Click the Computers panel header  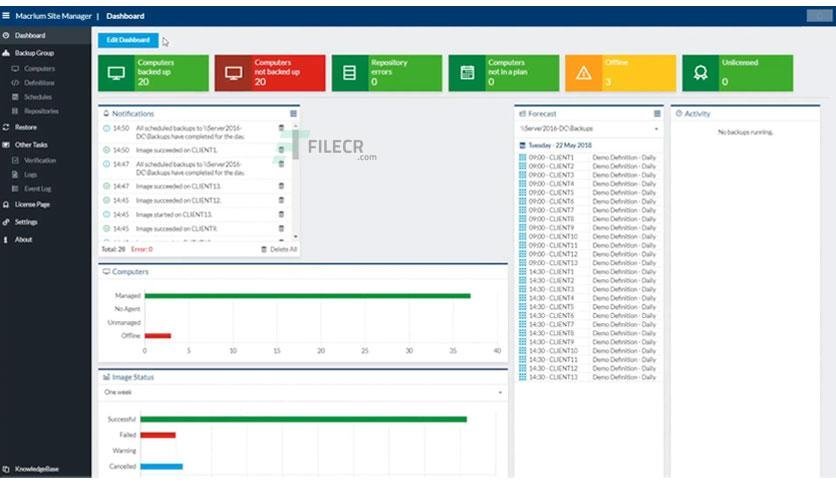[x=303, y=272]
